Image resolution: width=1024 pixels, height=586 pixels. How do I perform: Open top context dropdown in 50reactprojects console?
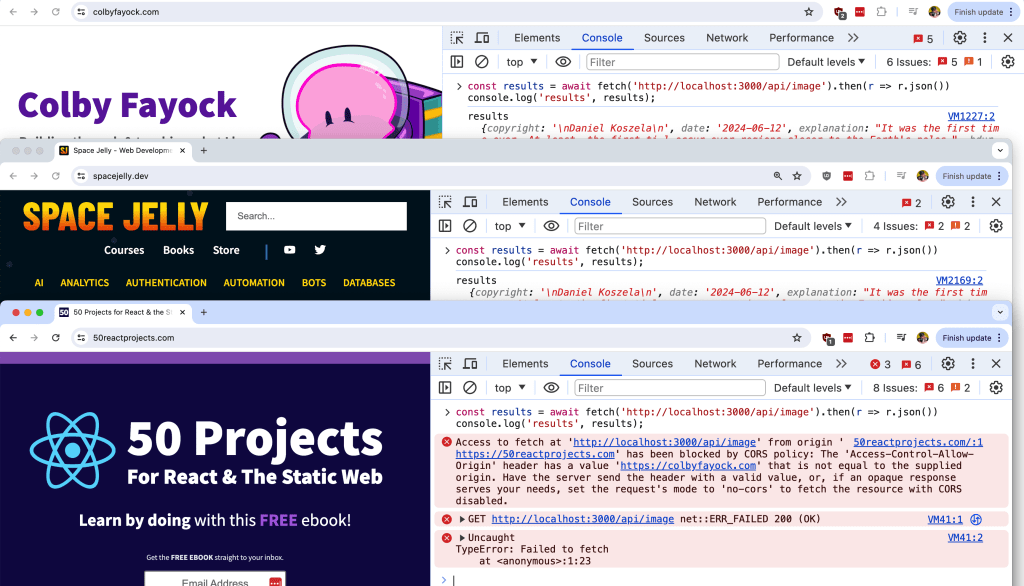click(510, 388)
